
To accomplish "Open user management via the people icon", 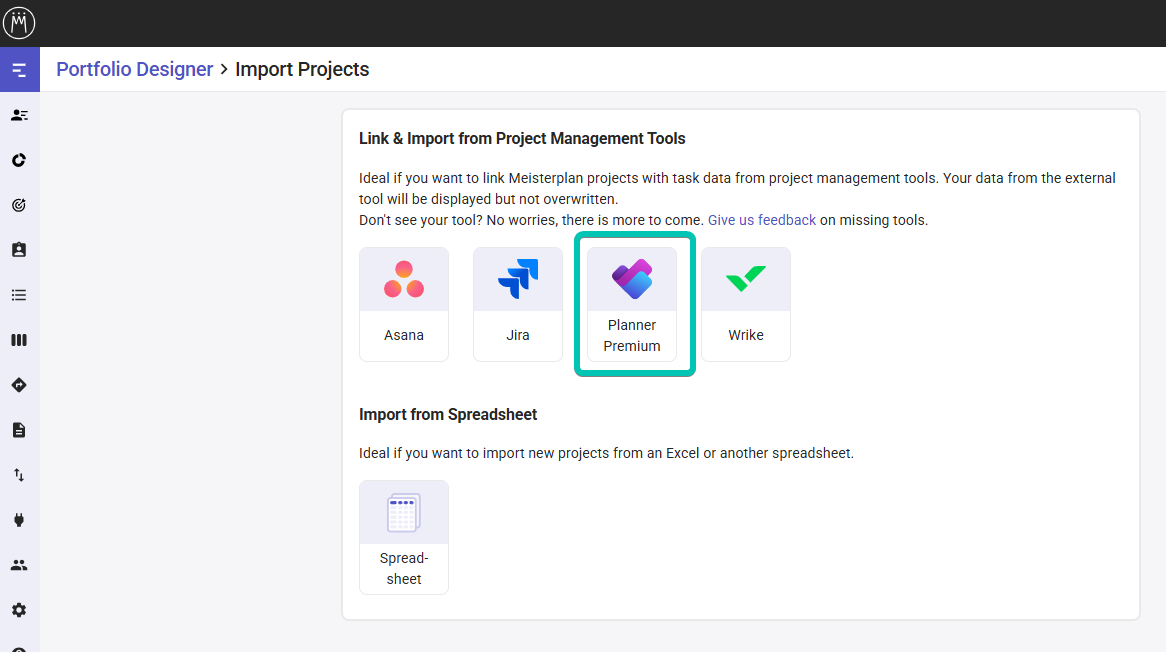I will (x=19, y=564).
